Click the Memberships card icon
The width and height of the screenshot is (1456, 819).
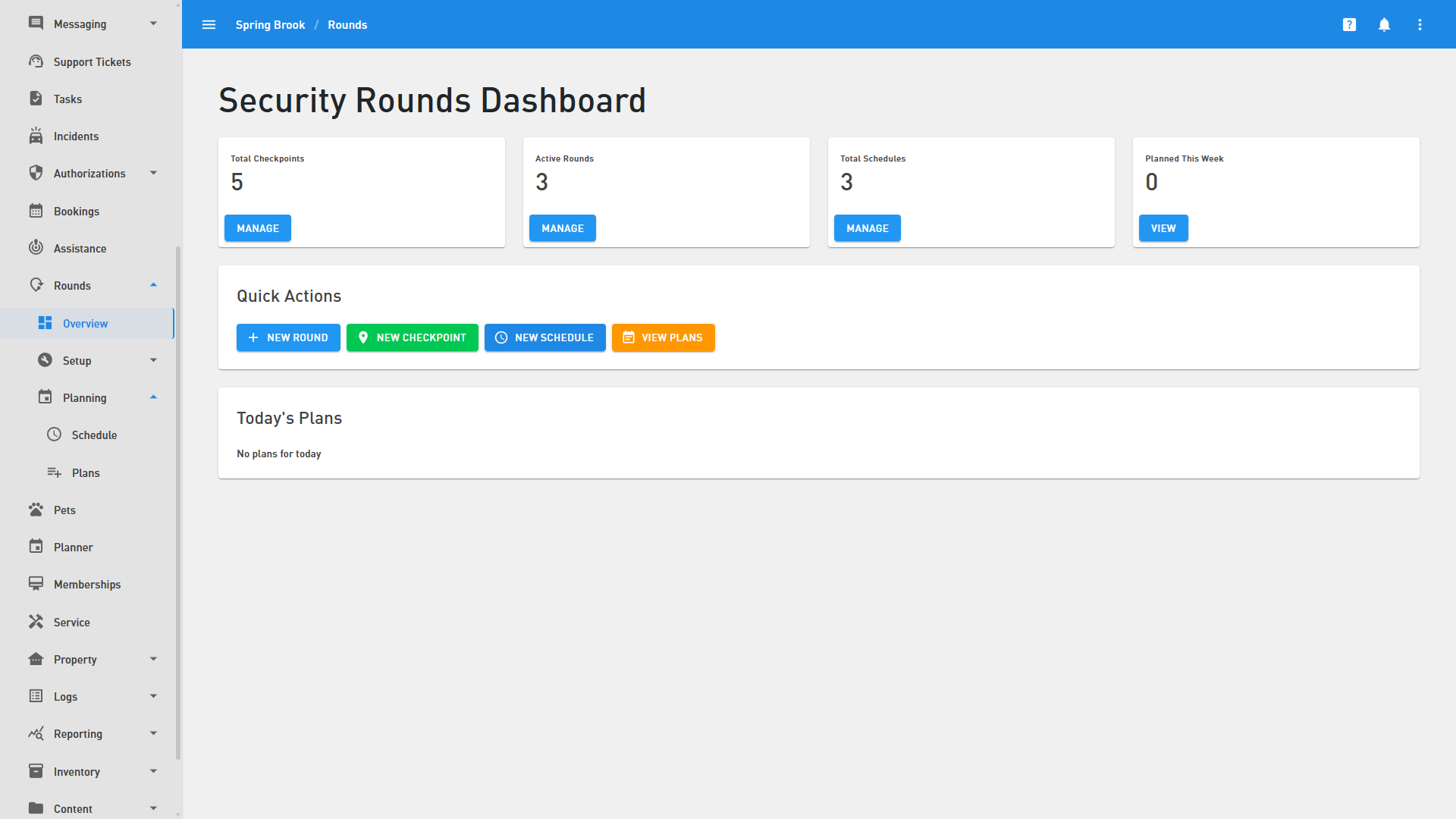36,584
